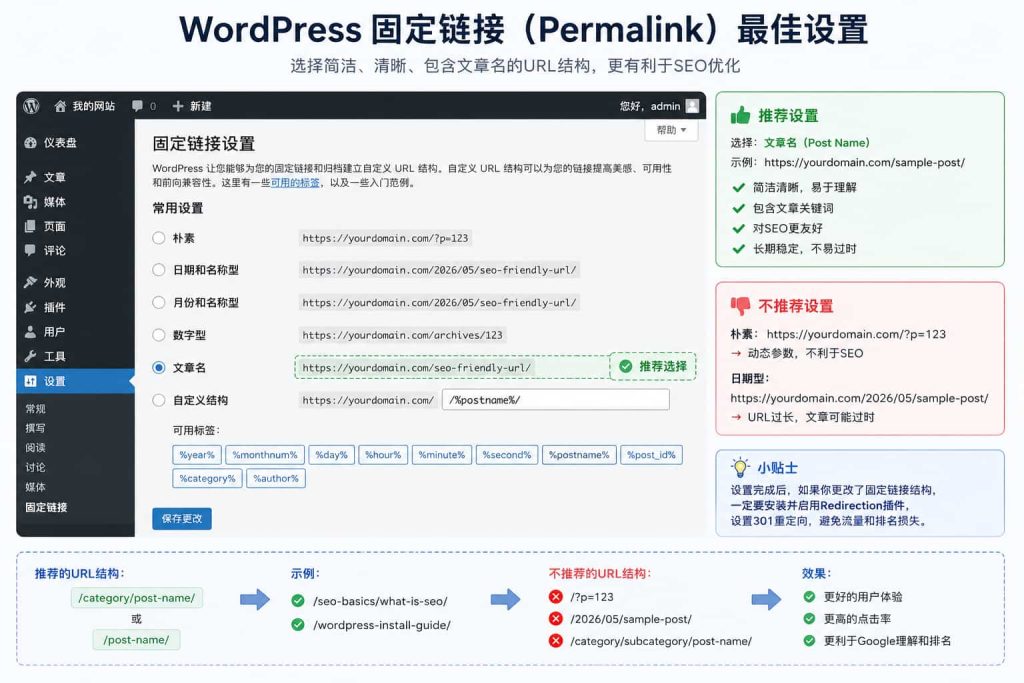
Task: Open the 阅读 settings submenu item
Action: 35,448
